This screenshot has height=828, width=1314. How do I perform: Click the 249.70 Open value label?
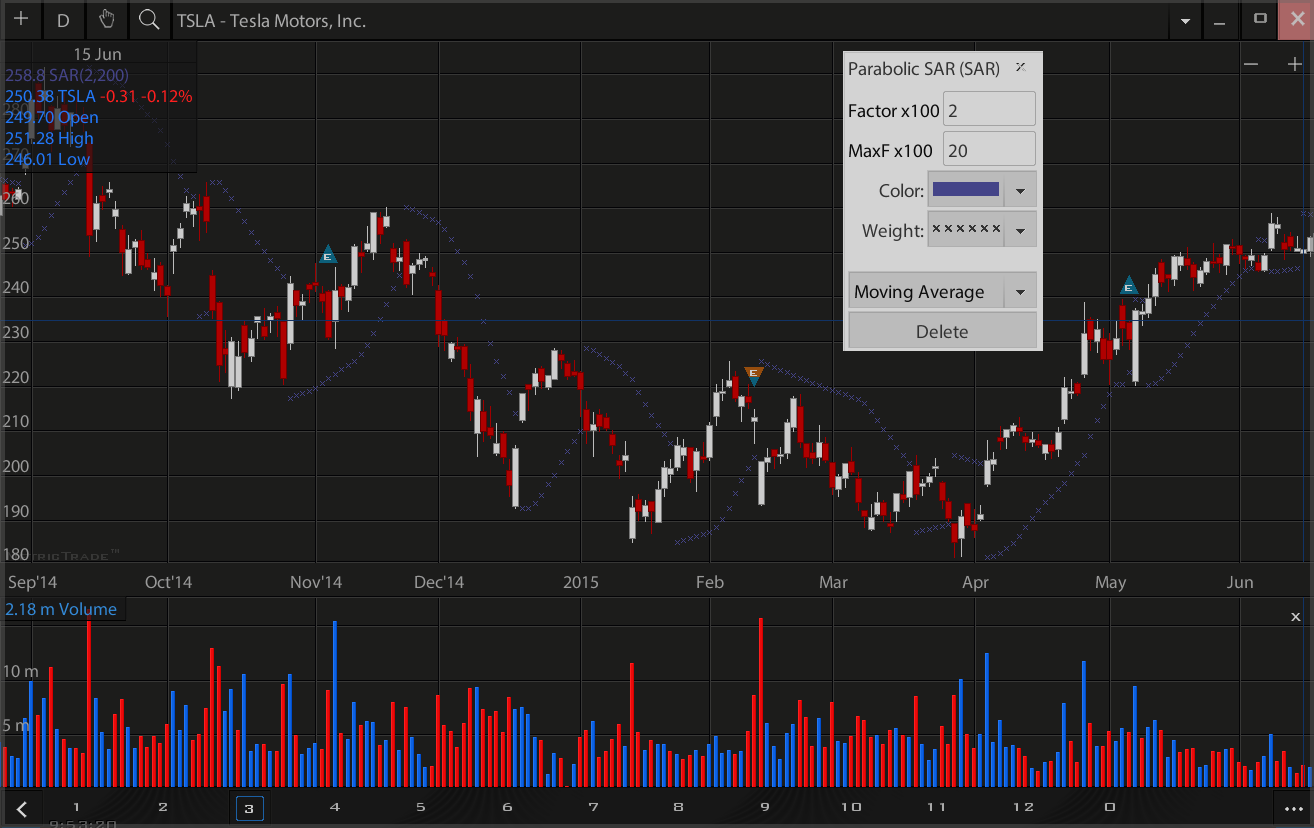52,117
